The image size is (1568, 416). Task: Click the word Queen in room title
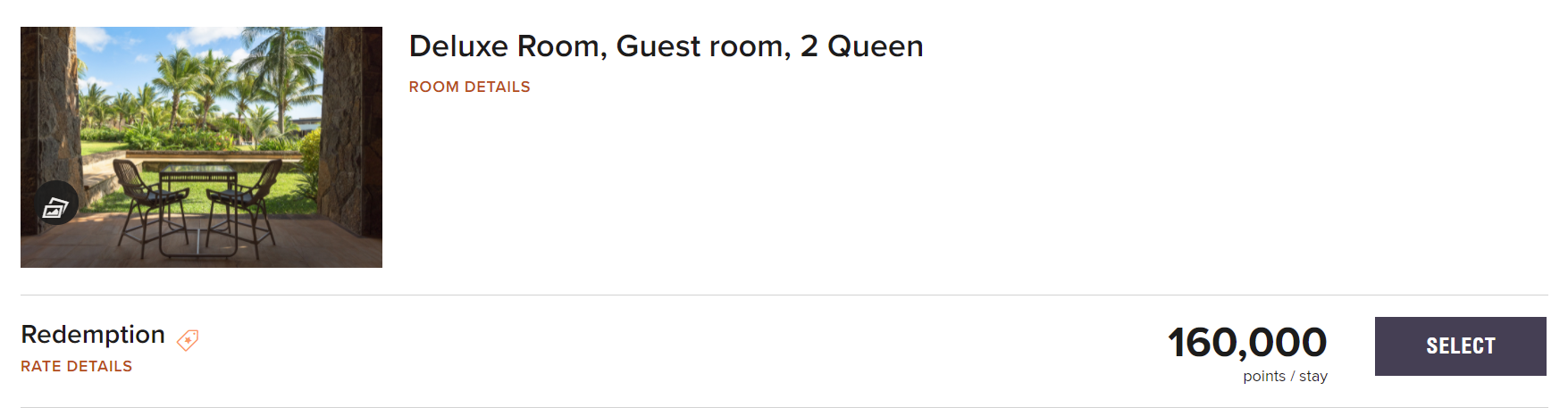pyautogui.click(x=875, y=46)
